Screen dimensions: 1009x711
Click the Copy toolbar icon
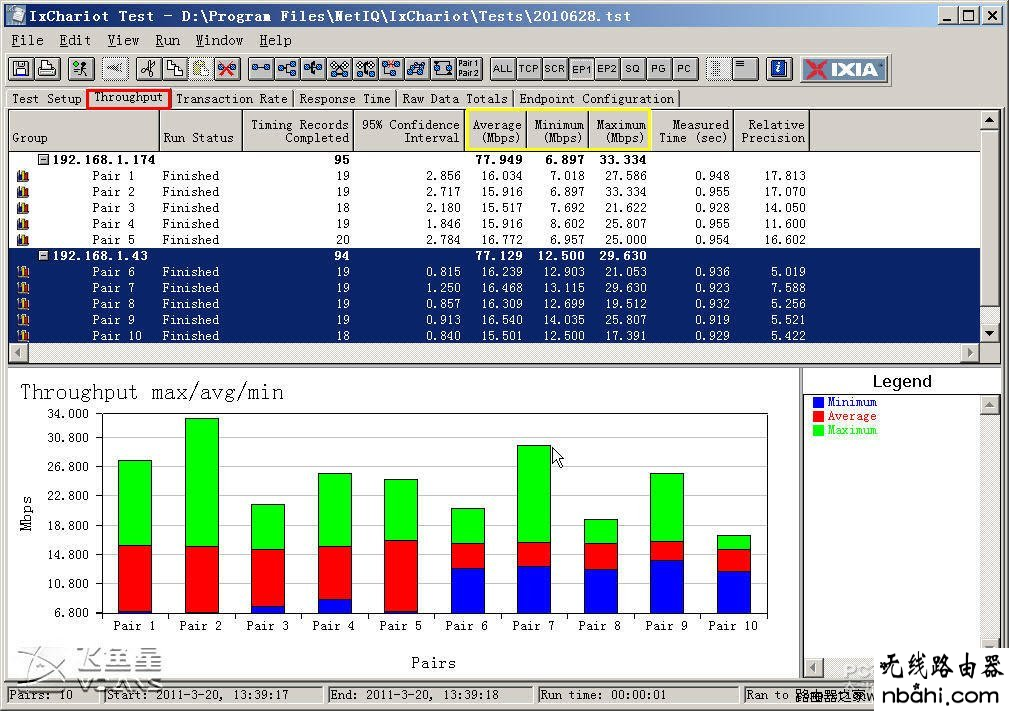tap(174, 68)
